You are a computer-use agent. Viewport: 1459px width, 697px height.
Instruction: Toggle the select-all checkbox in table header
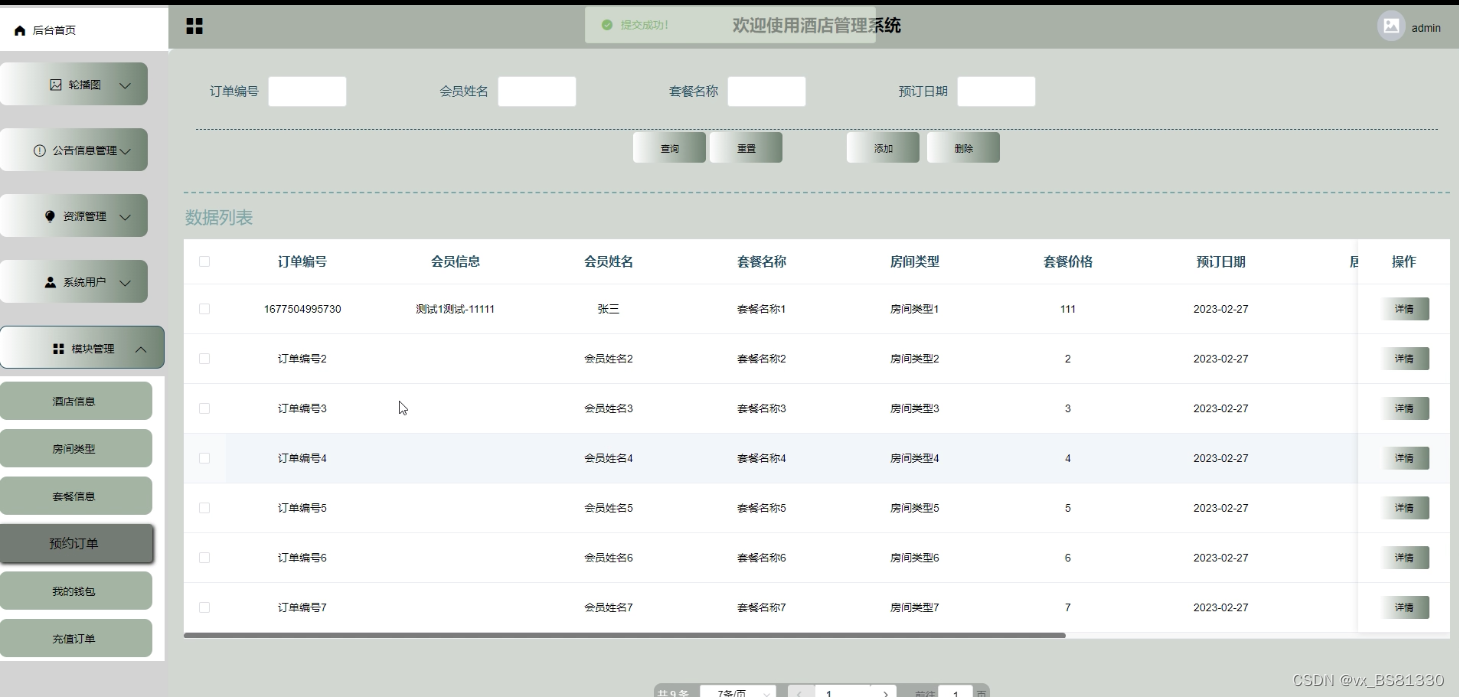[x=204, y=262]
